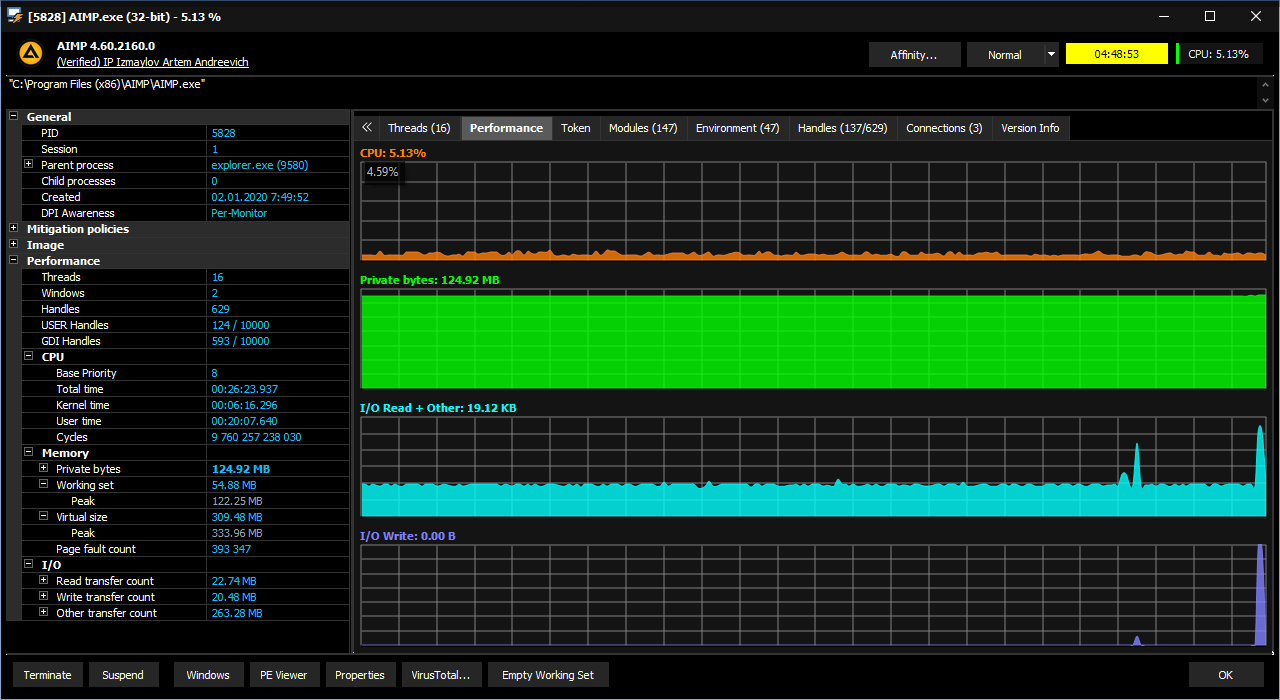This screenshot has height=700, width=1280.
Task: Select the Total time value 00:26:23.937
Action: pyautogui.click(x=245, y=389)
